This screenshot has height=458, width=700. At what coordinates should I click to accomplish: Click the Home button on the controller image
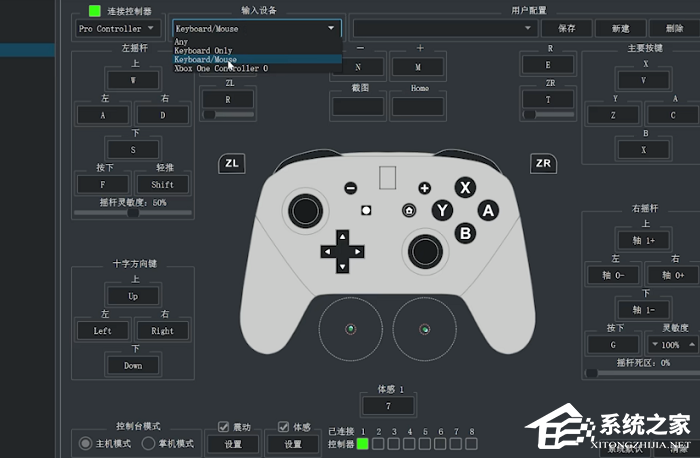pyautogui.click(x=409, y=211)
